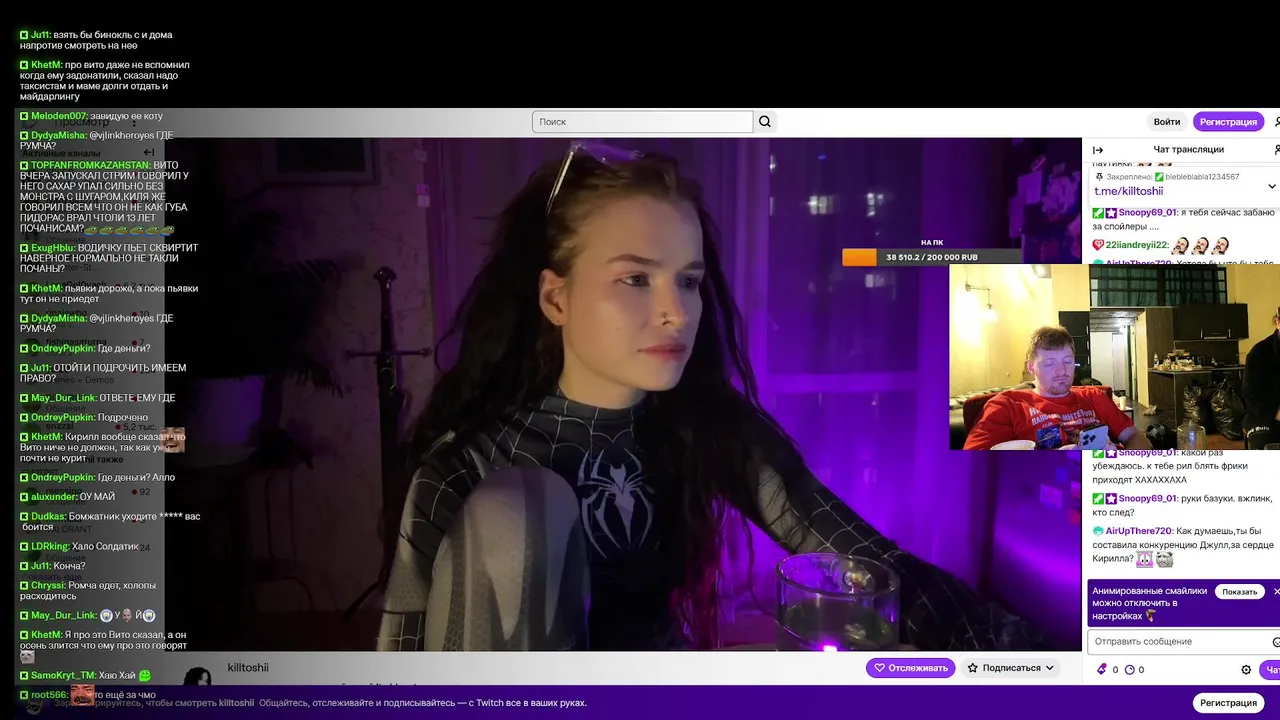1280x720 pixels.
Task: Open the Подписаться subscribe dropdown
Action: (x=1009, y=668)
